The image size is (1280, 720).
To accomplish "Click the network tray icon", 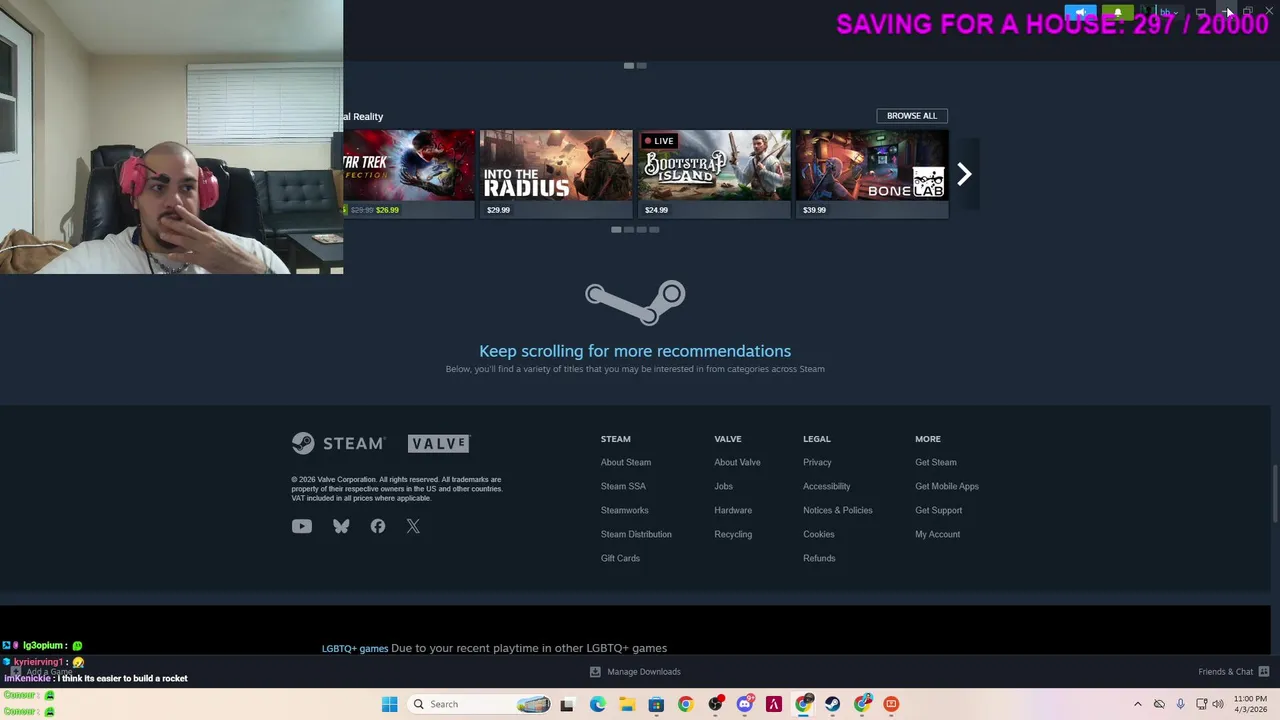I will 1201,704.
